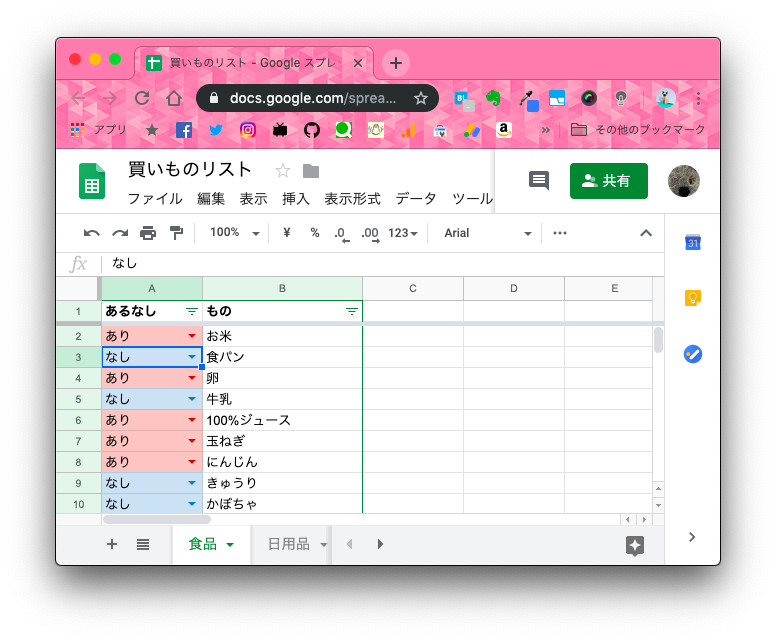Open 表示形式 menu
Screen dimensions: 776x639
[352, 199]
